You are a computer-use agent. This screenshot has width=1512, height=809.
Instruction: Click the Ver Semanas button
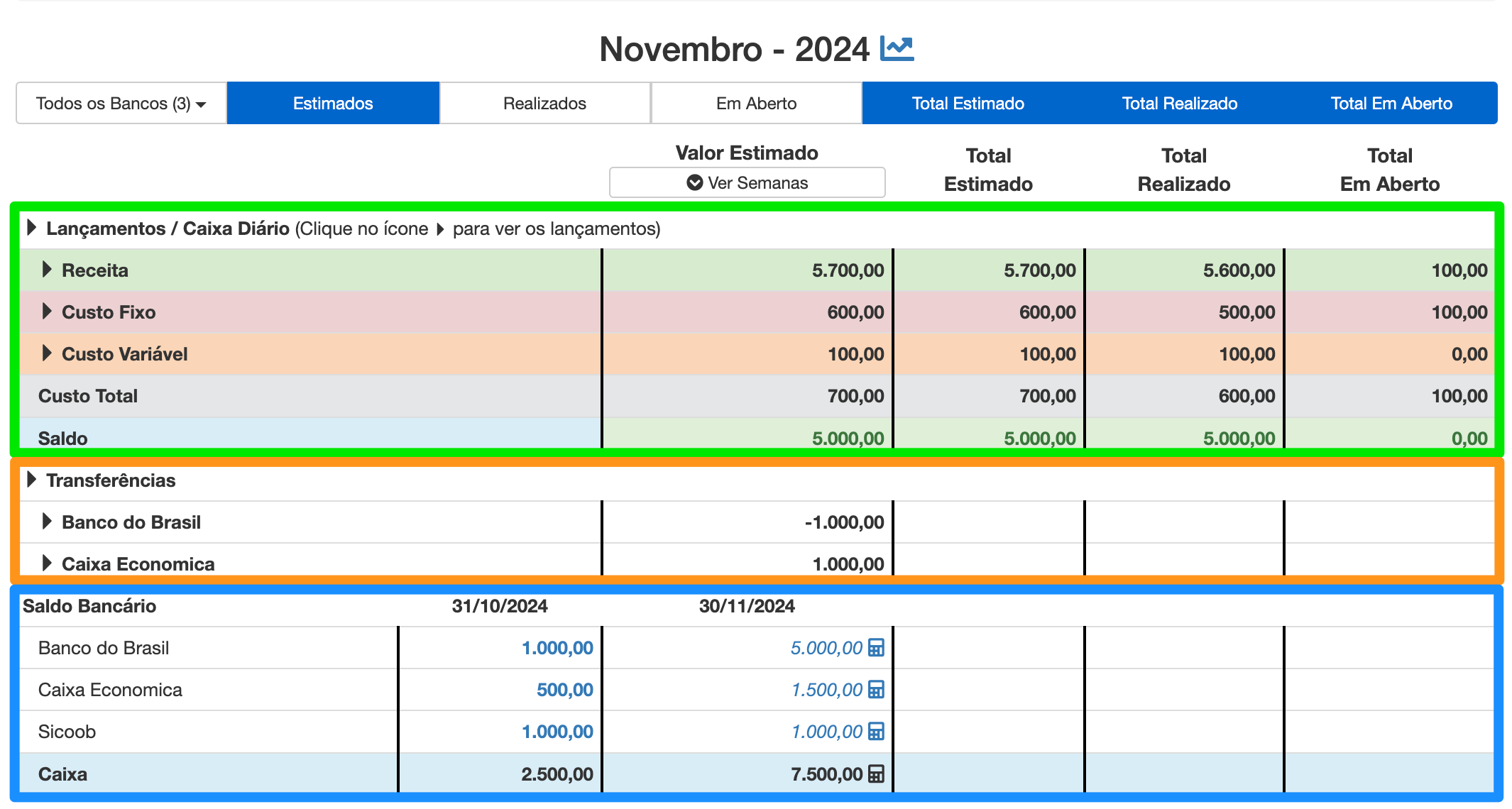pos(747,182)
